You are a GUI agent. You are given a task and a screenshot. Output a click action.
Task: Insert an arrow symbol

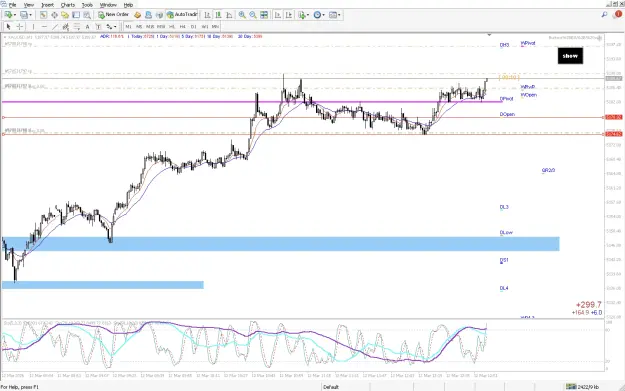pos(109,27)
